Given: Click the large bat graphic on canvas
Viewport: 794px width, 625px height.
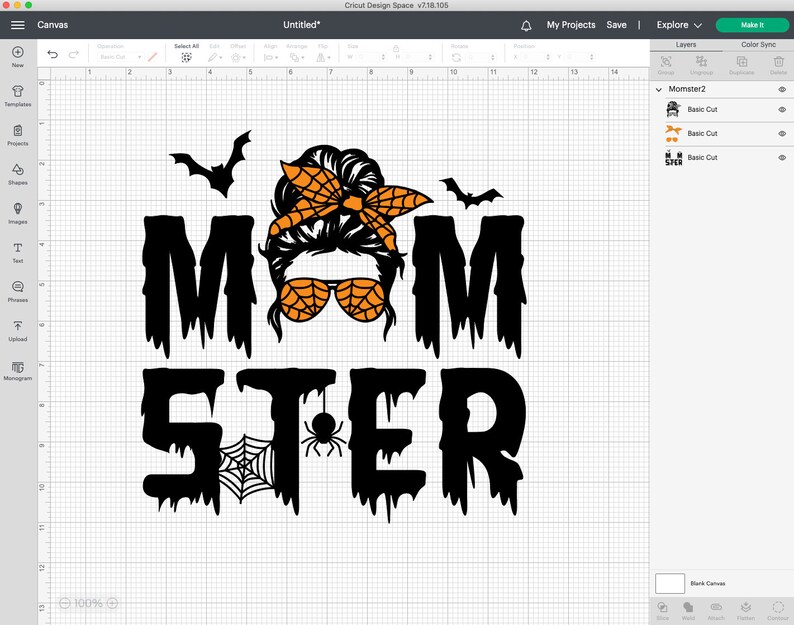Looking at the screenshot, I should pyautogui.click(x=212, y=164).
